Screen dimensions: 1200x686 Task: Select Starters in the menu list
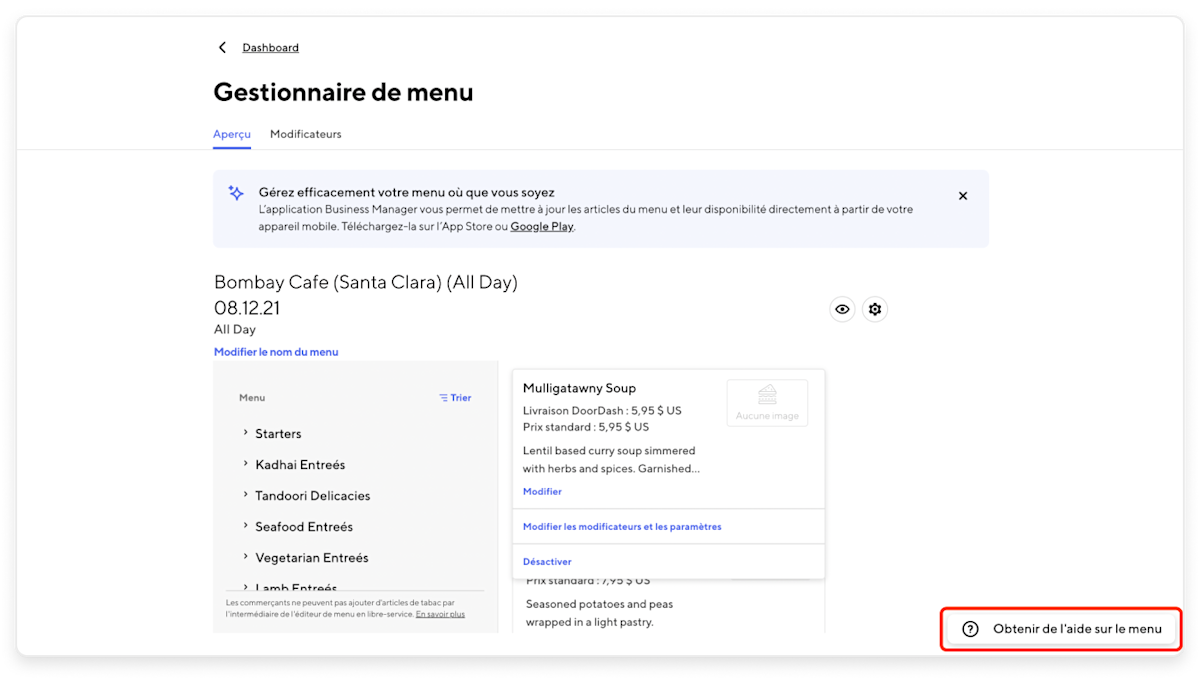point(278,434)
